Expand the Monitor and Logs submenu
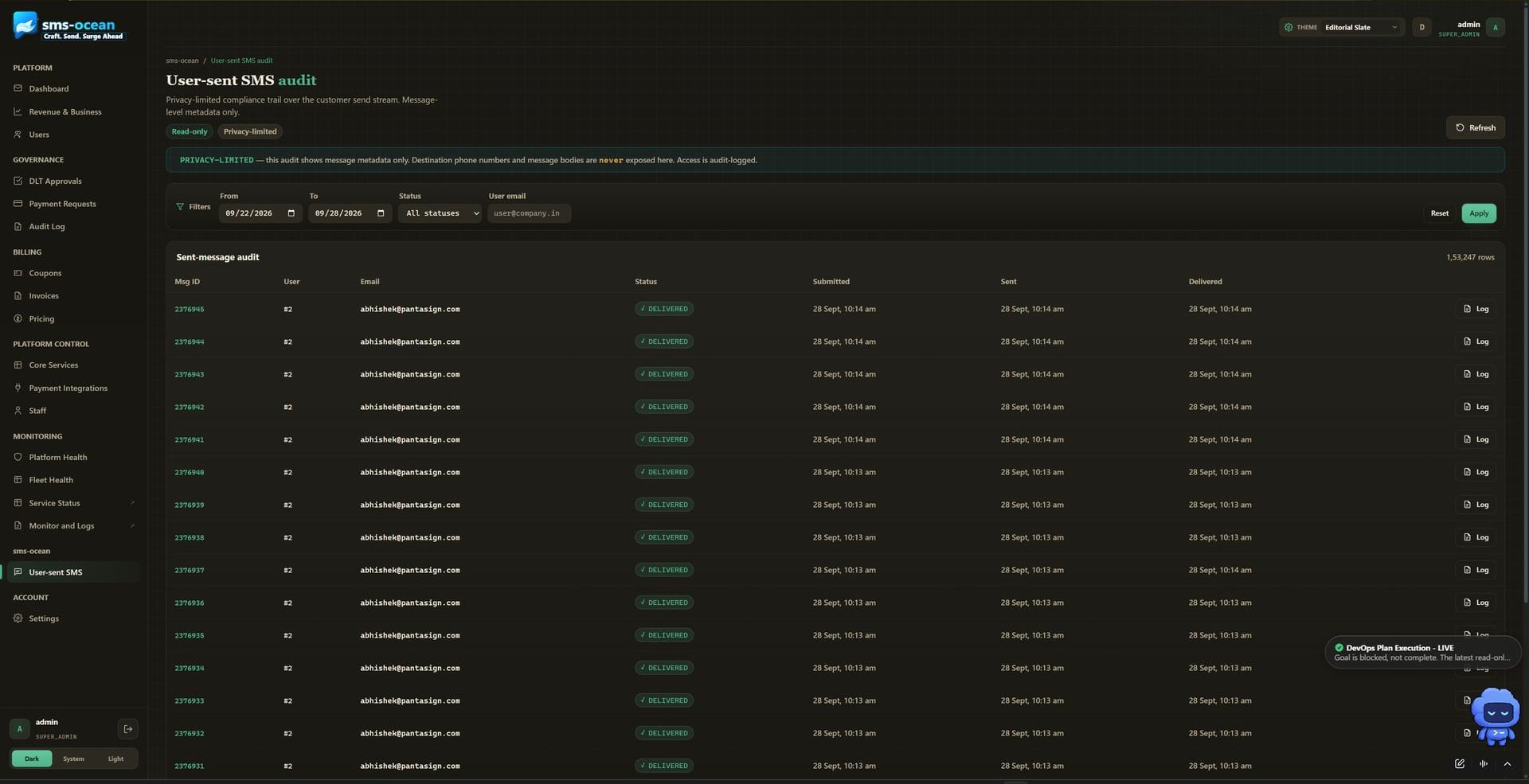The height and width of the screenshot is (784, 1529). point(132,525)
